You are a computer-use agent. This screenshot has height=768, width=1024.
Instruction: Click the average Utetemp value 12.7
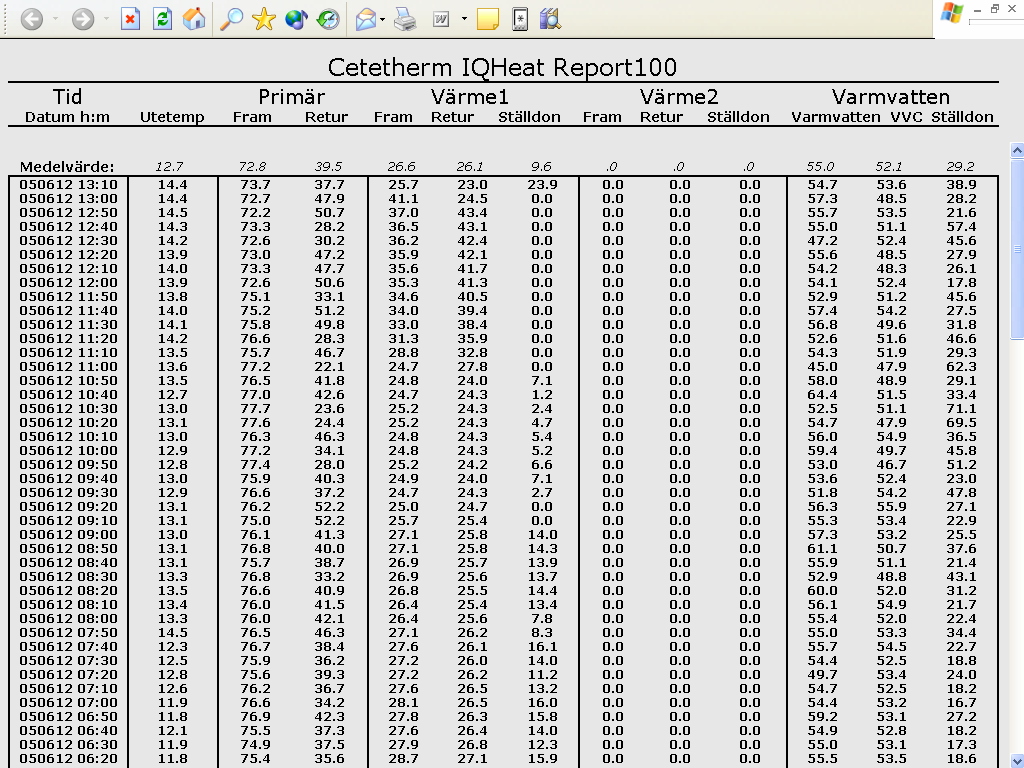(x=170, y=167)
